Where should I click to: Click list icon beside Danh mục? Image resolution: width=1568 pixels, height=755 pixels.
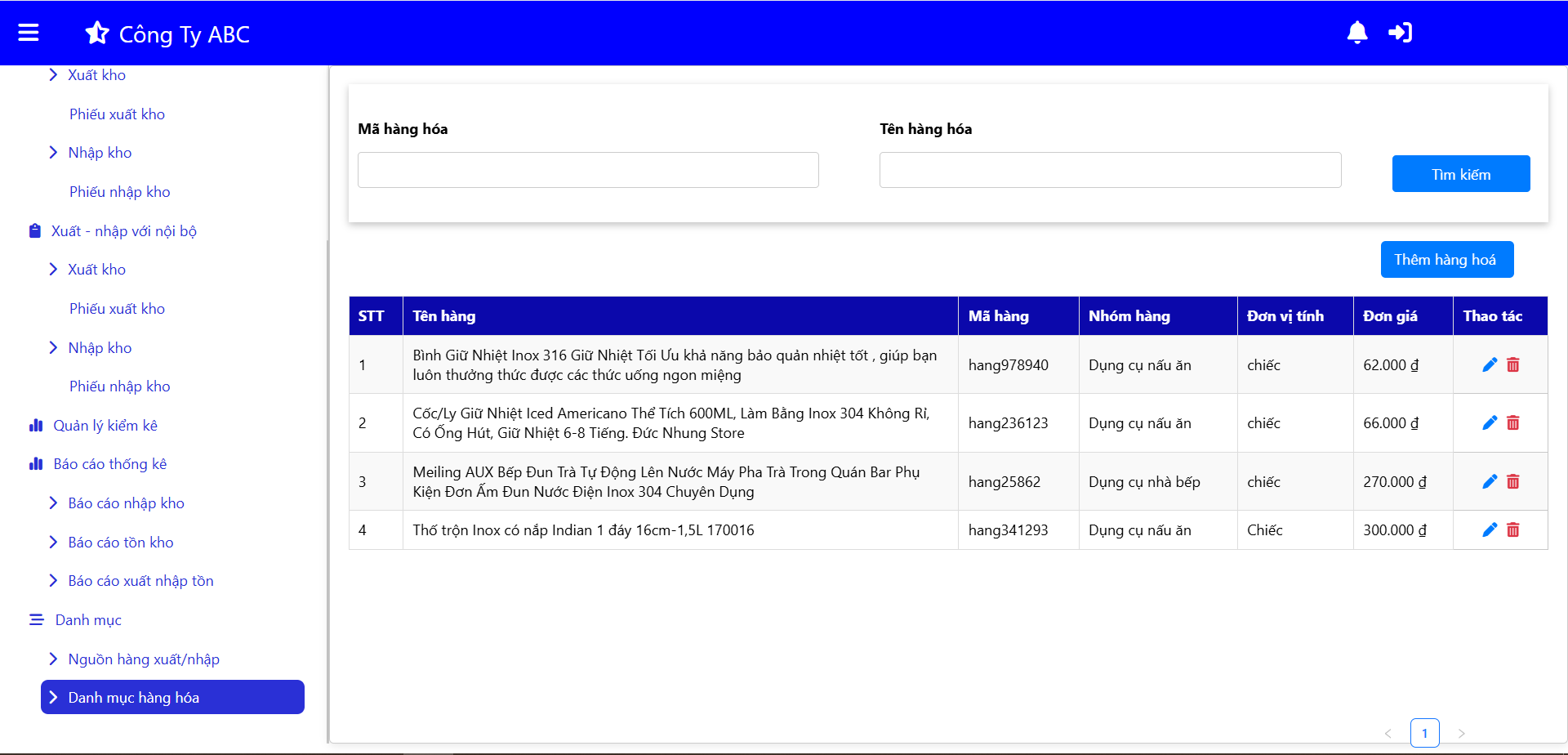tap(37, 620)
